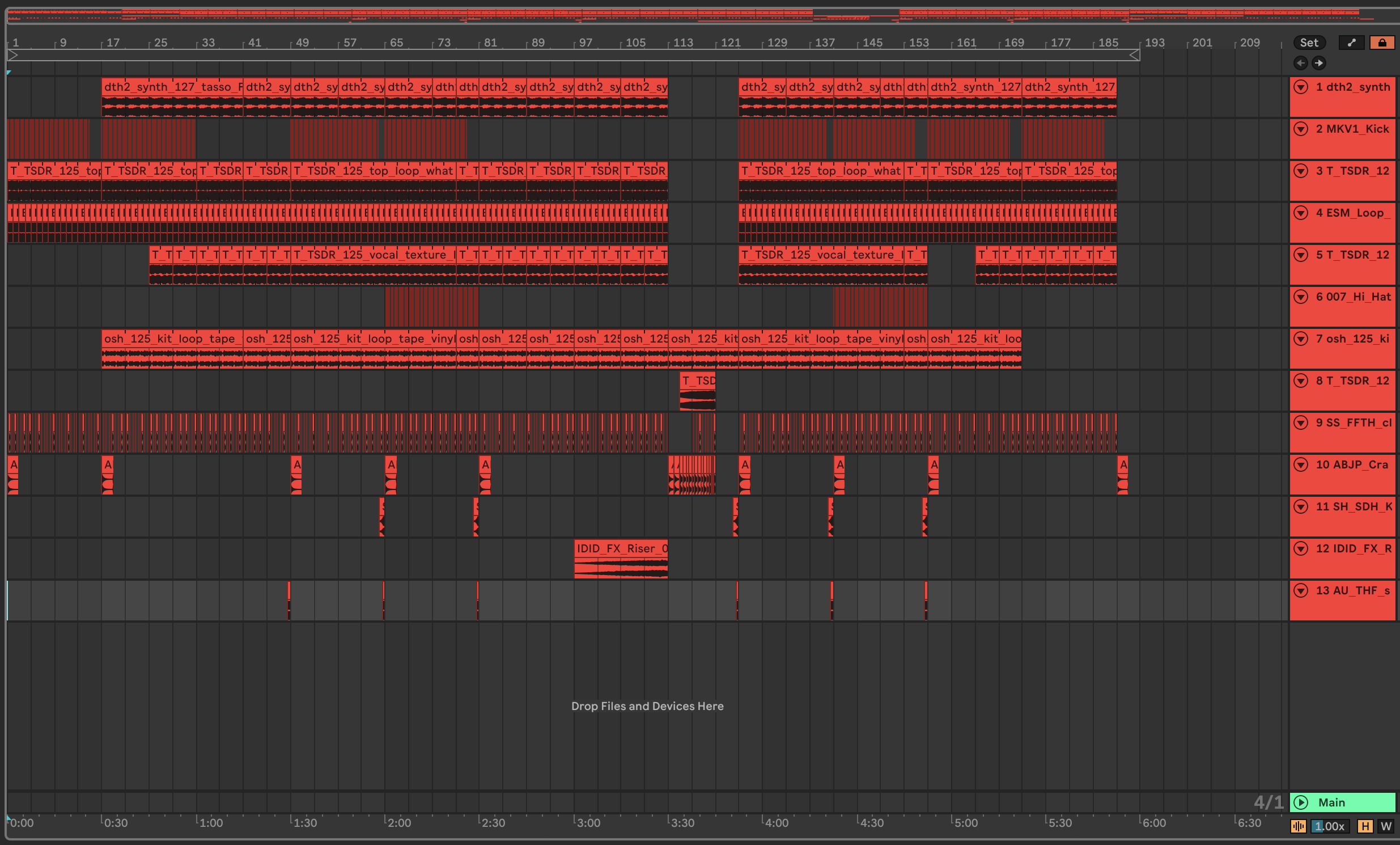Viewport: 1400px width, 845px height.
Task: Click the 1.00x zoom factor field
Action: [x=1330, y=826]
